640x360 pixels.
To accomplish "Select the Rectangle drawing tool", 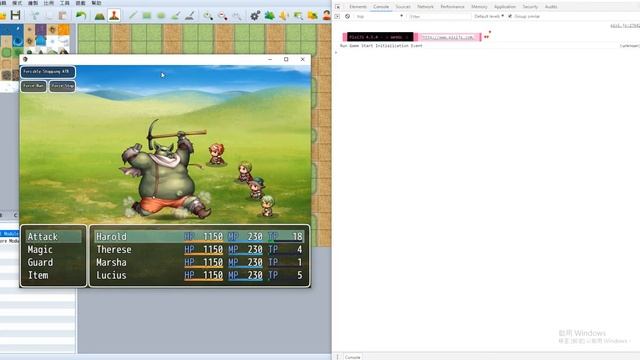I will [x=147, y=16].
